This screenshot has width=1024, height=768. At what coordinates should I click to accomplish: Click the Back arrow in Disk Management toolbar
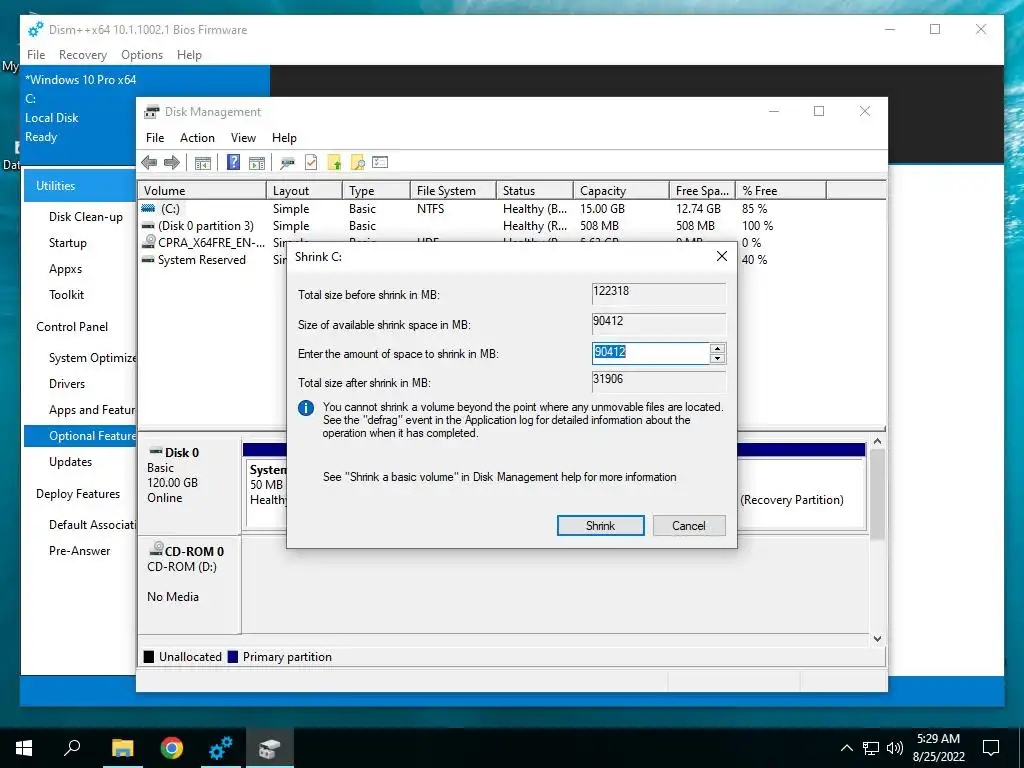pos(149,163)
